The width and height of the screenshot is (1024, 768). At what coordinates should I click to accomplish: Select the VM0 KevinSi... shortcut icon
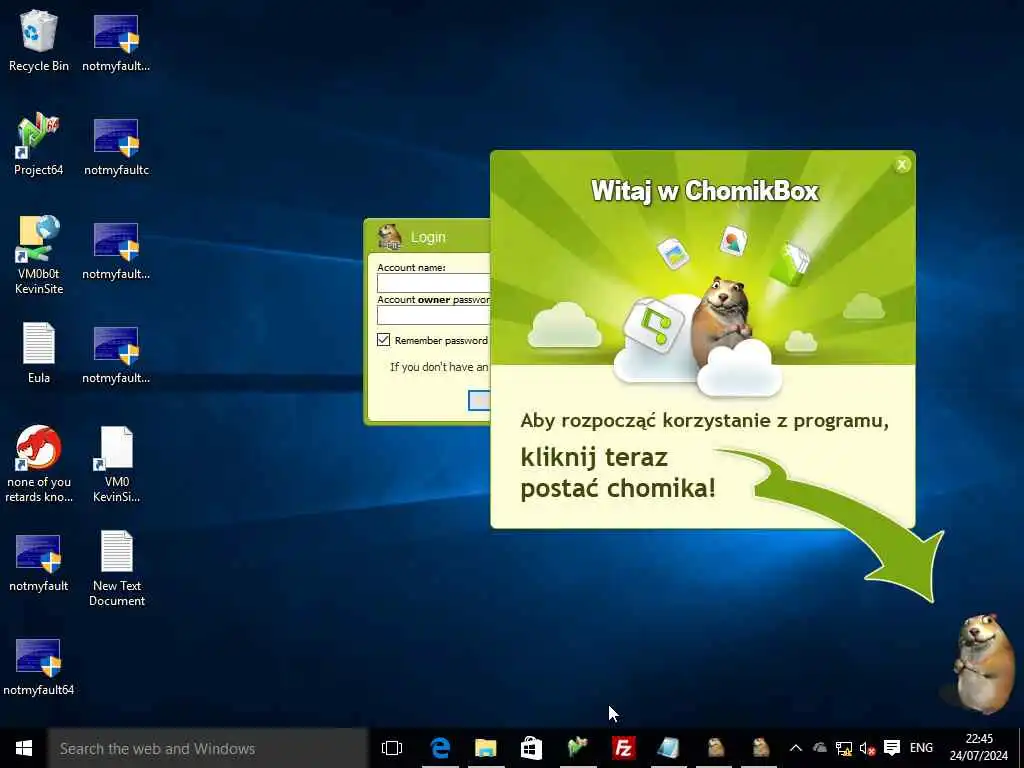(116, 464)
